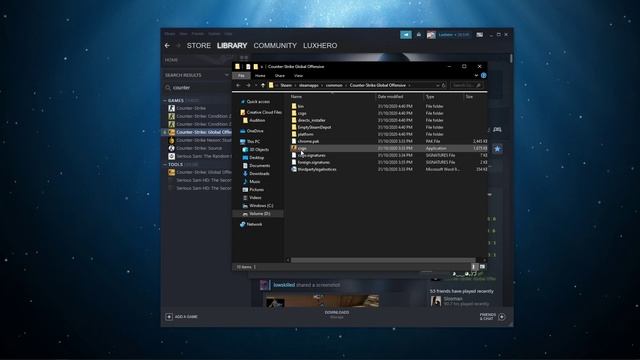Click Steam announcements button in title bar
The width and height of the screenshot is (640, 360).
point(406,35)
